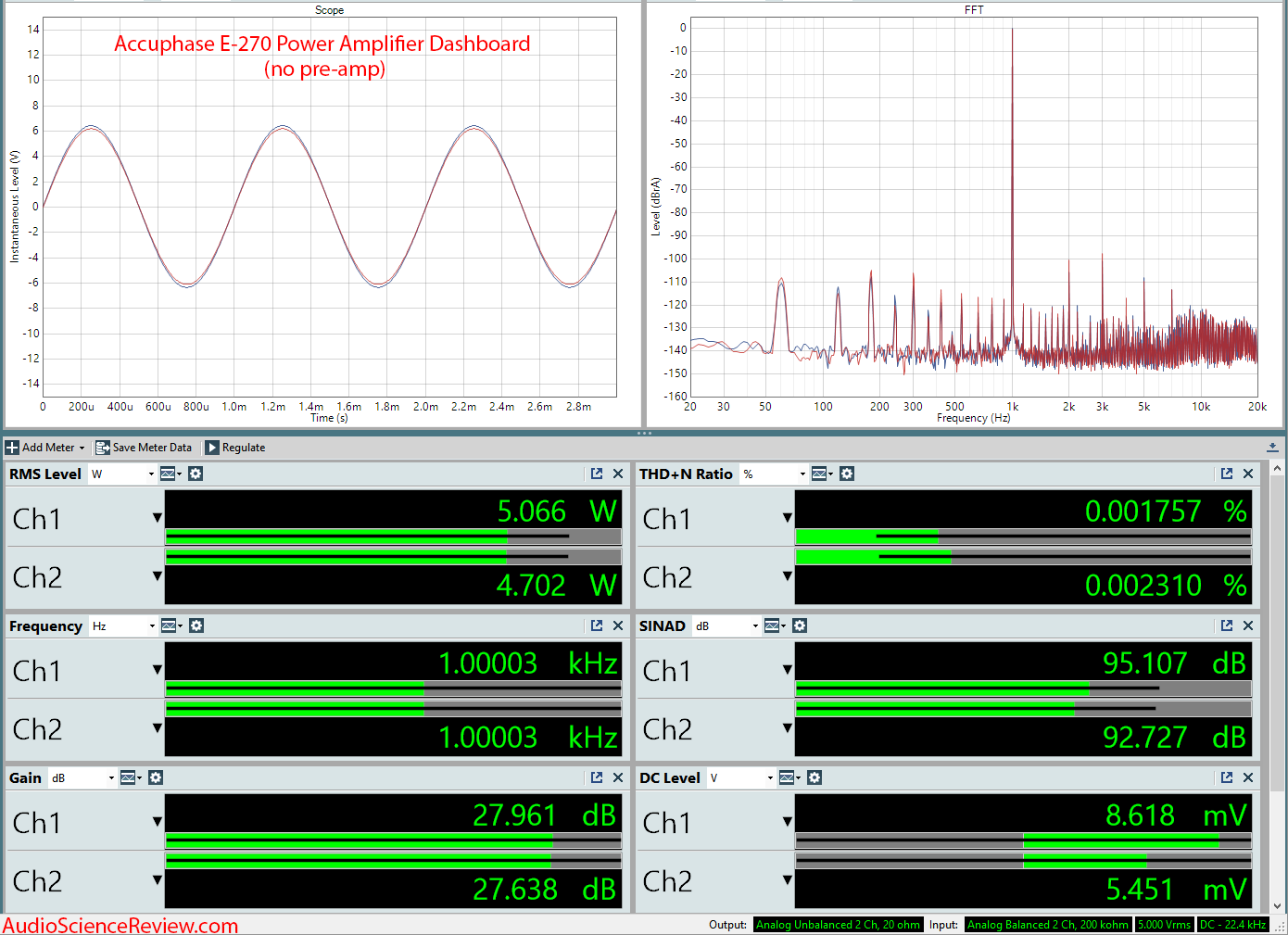This screenshot has height=935, width=1288.
Task: Click RMS Level Ch1 5.066 W reading
Action: (557, 511)
